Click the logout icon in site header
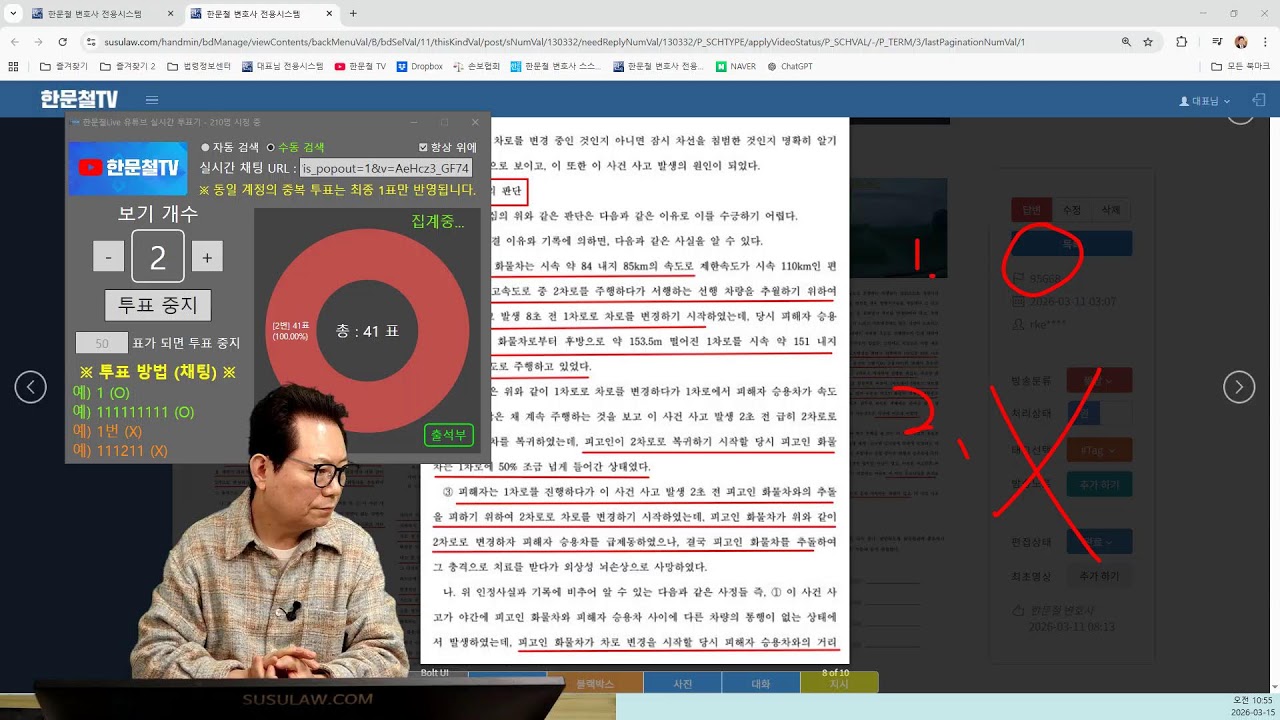Screen dimensions: 1280x720 click(x=1259, y=100)
